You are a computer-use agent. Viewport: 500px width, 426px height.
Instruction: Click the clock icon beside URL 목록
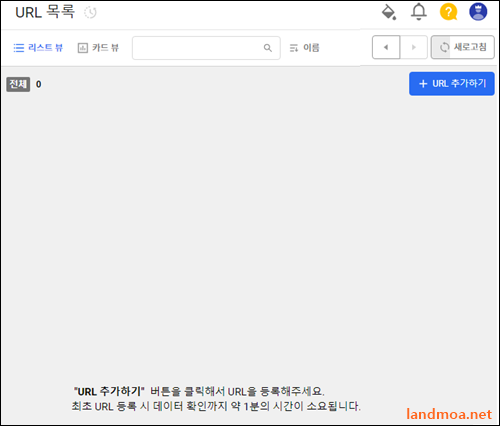click(x=90, y=13)
